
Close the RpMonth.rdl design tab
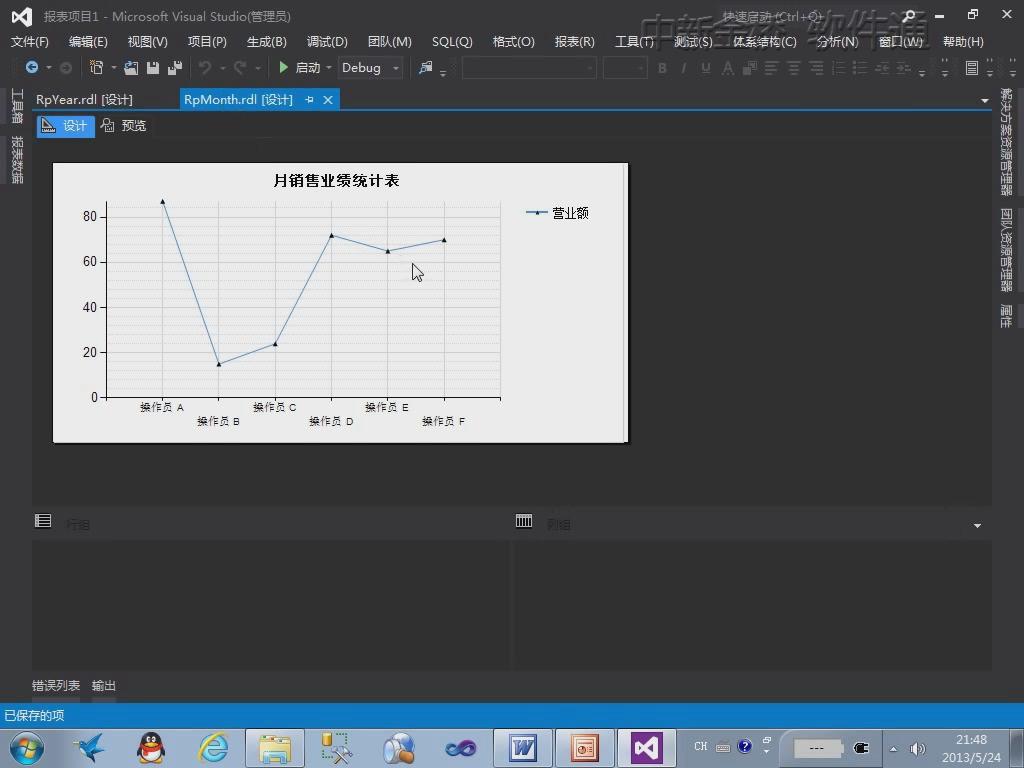pos(328,100)
